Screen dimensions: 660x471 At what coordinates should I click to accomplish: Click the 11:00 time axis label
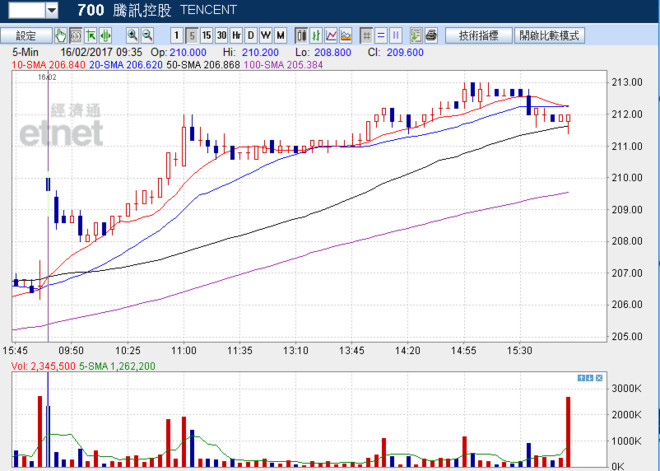184,351
